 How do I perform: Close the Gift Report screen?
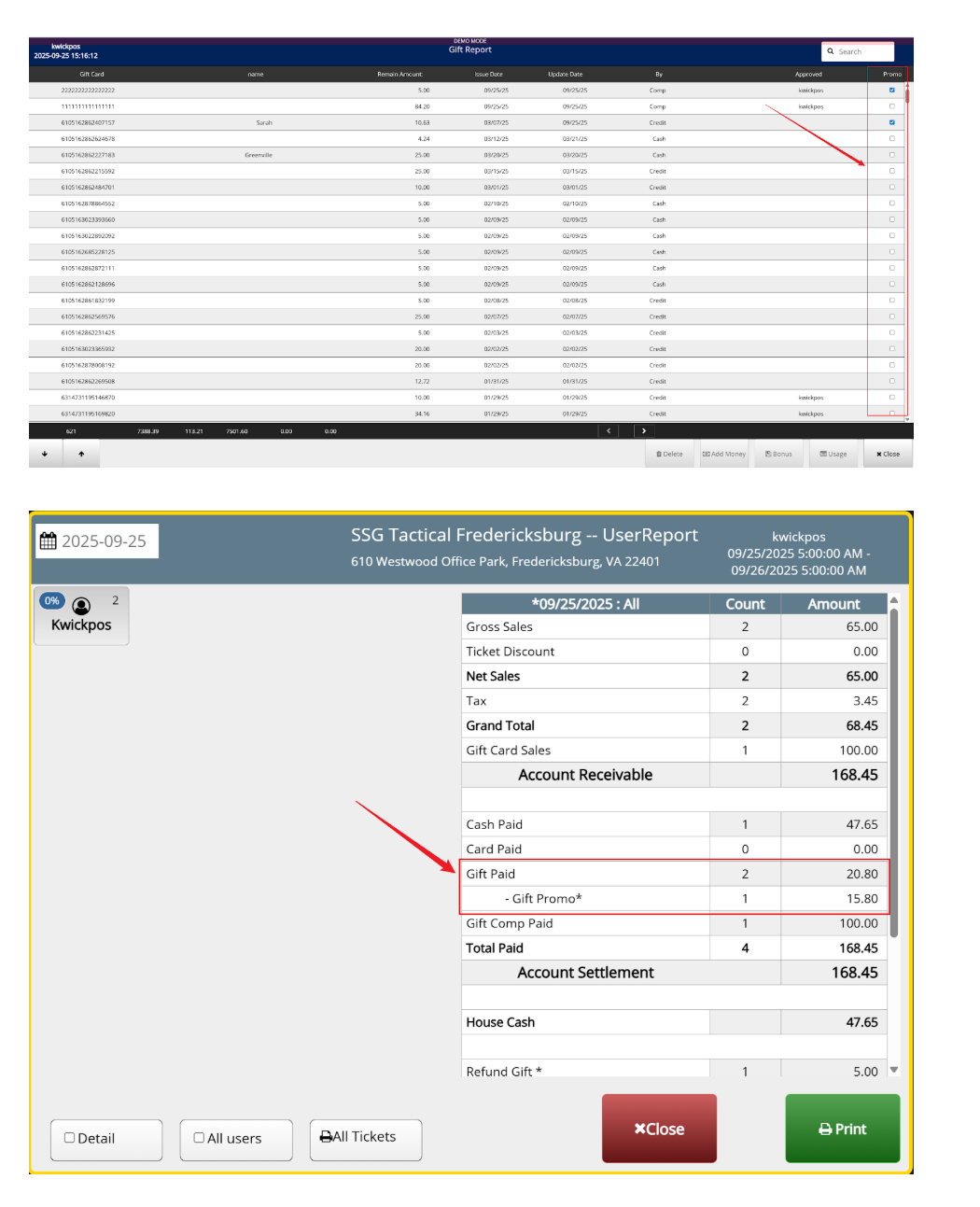click(888, 454)
